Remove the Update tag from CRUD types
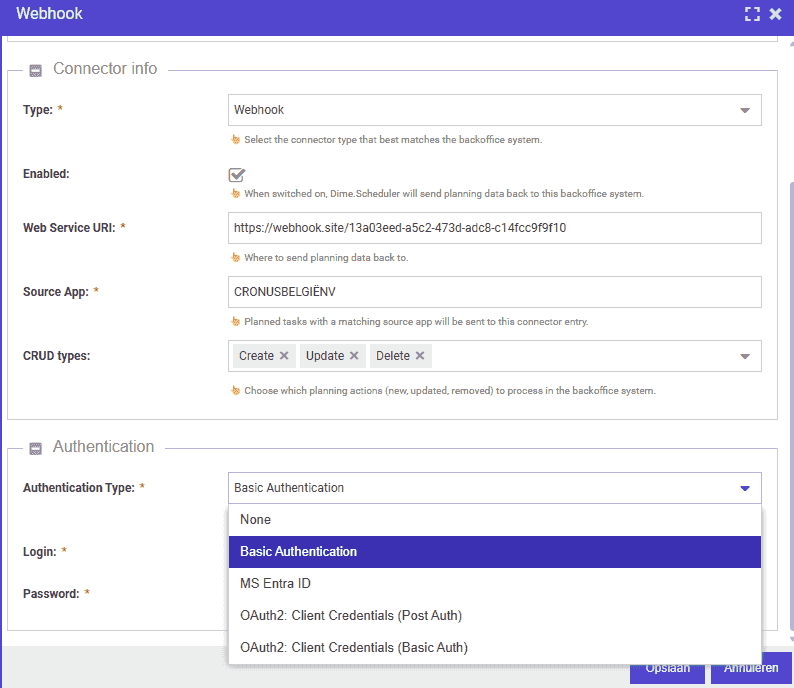The width and height of the screenshot is (794, 688). [354, 356]
